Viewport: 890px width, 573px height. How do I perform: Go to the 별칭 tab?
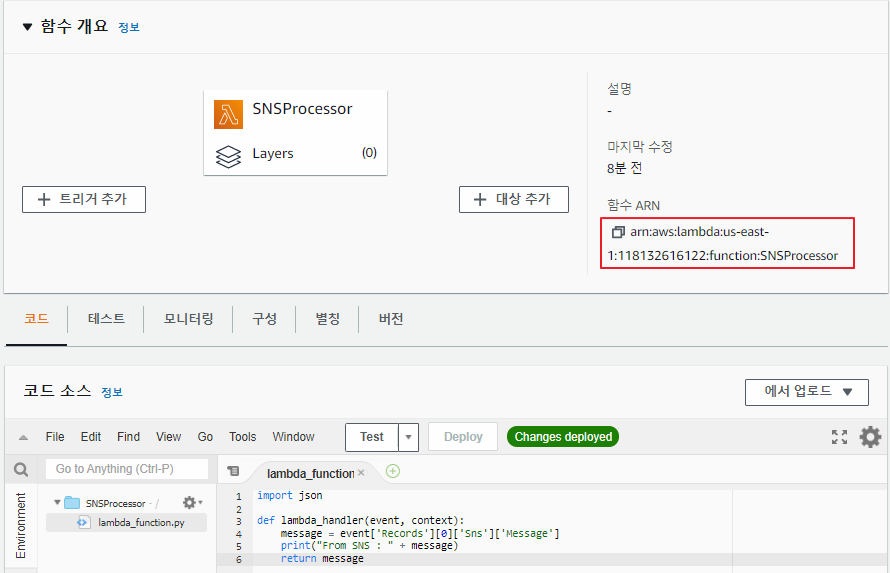(328, 319)
